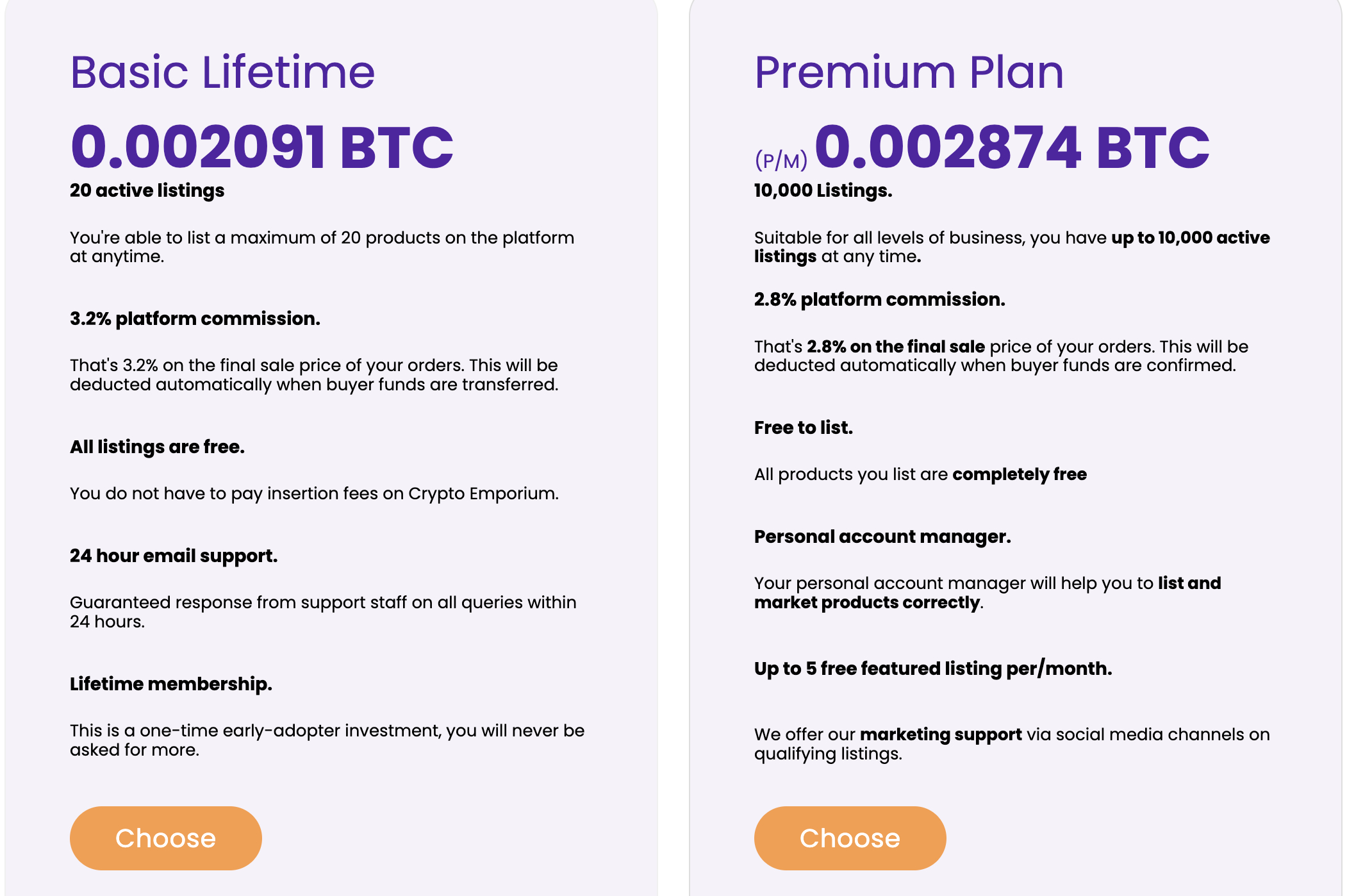Click the Crypto Emporium insertion fees sentence
The height and width of the screenshot is (896, 1347).
coord(314,494)
